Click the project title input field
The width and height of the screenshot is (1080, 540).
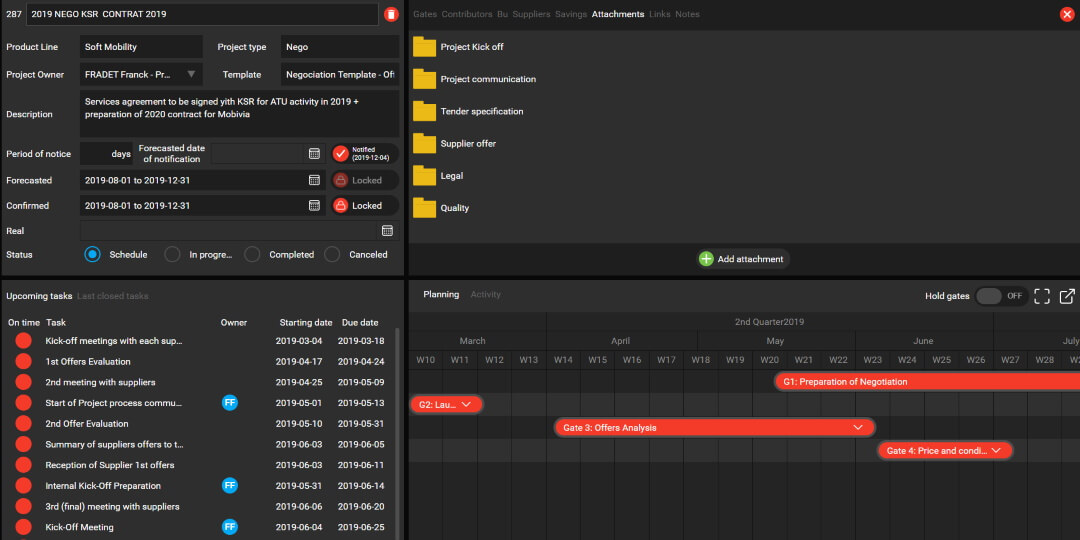point(202,14)
